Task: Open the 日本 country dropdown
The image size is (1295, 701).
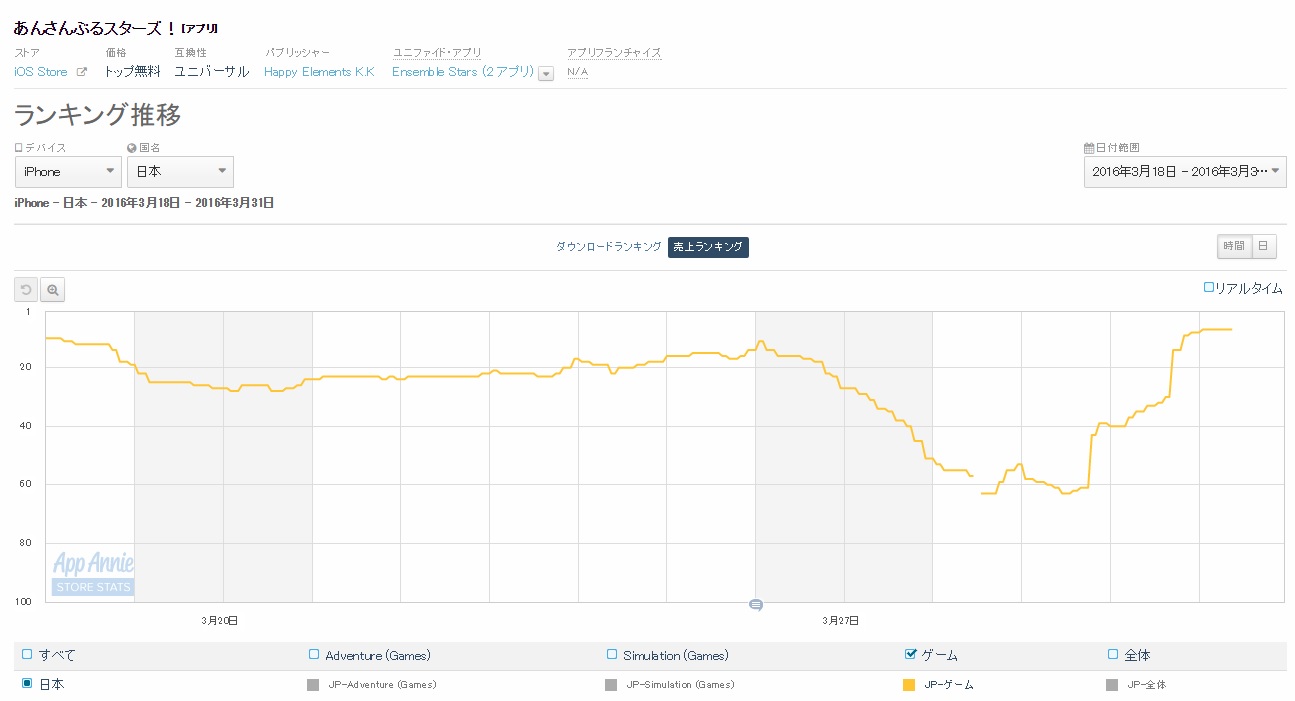Action: click(180, 172)
